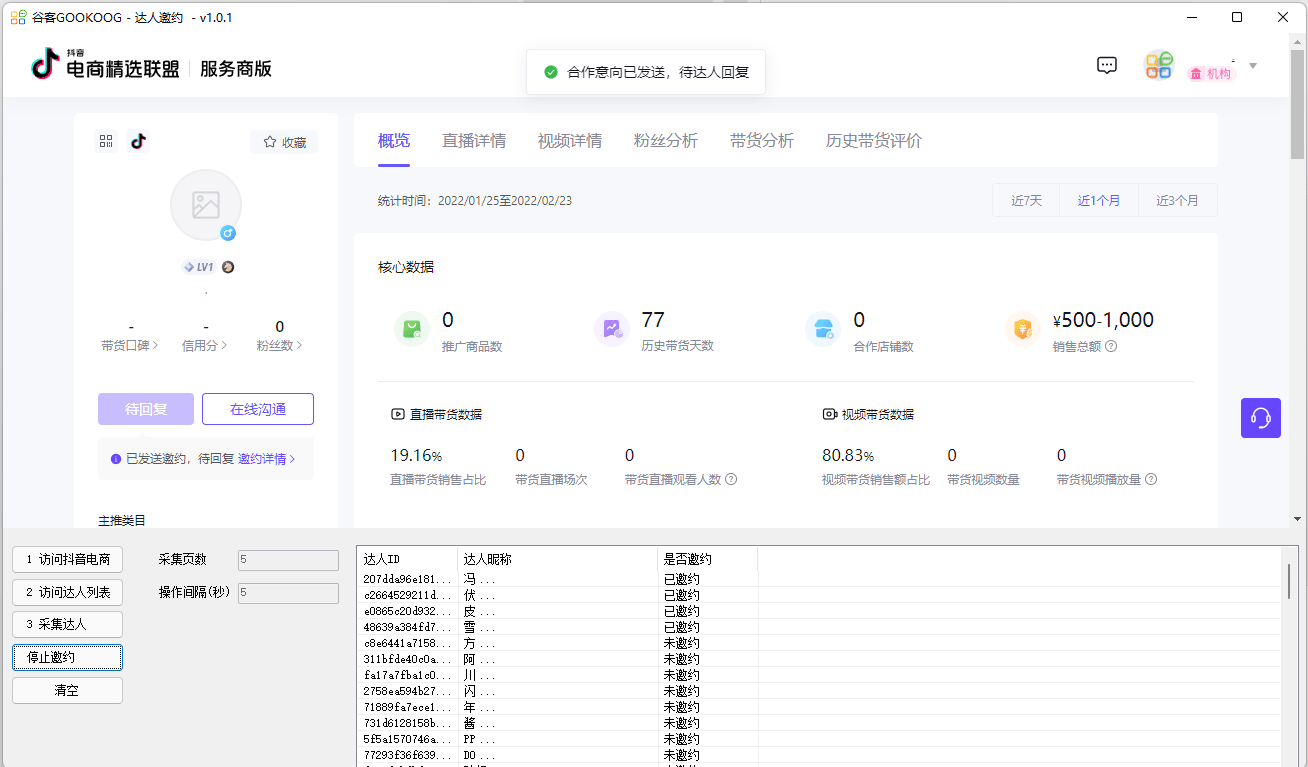
Task: Click the 2 访问达人列表 button
Action: point(68,592)
